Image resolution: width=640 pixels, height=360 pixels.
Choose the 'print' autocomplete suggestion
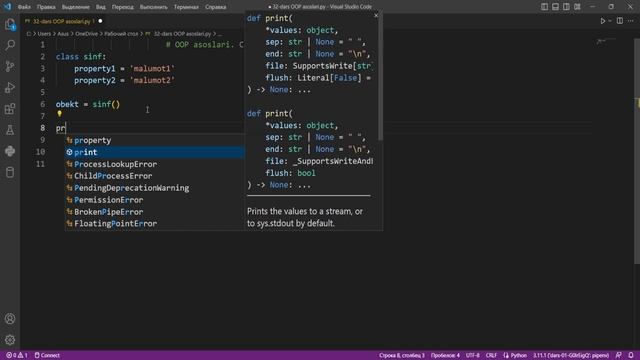click(155, 152)
